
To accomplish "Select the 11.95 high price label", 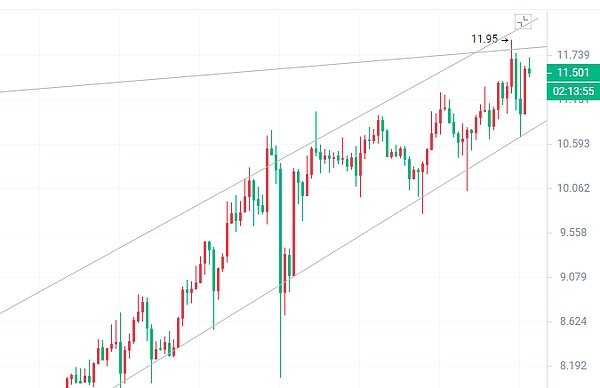I will pyautogui.click(x=485, y=39).
